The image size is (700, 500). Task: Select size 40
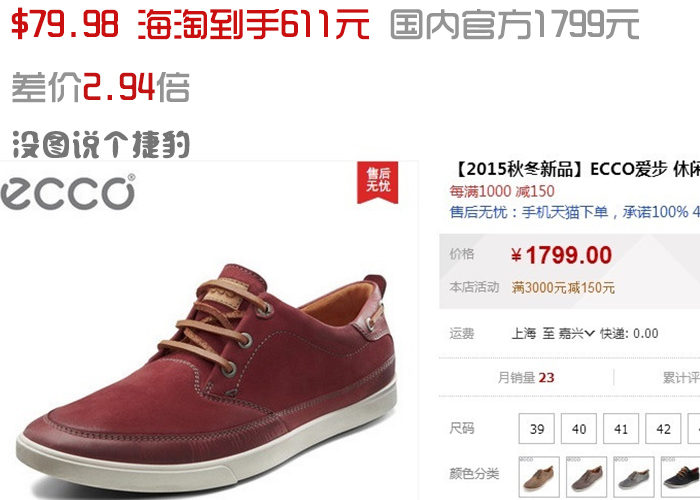pyautogui.click(x=579, y=429)
